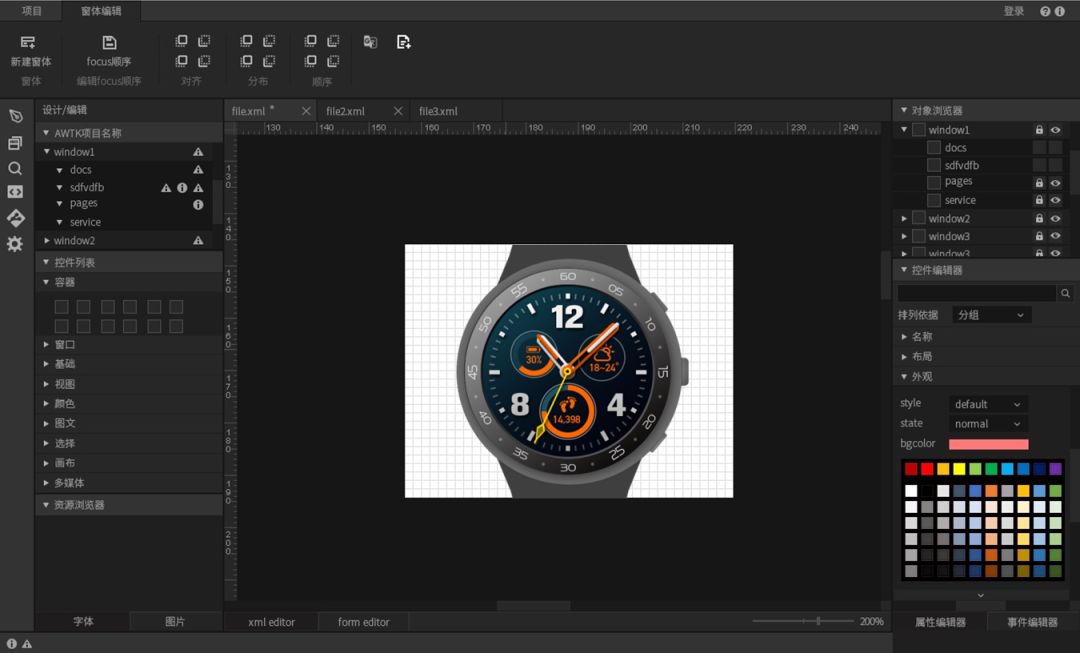This screenshot has width=1080, height=653.
Task: Check the pages checkbox in object browser
Action: point(934,182)
